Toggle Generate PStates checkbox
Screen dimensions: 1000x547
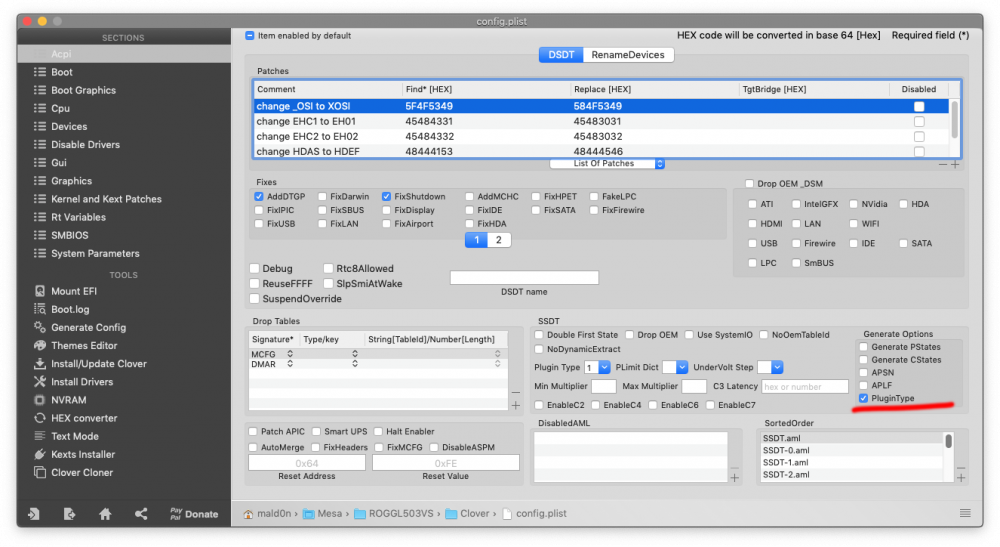864,347
